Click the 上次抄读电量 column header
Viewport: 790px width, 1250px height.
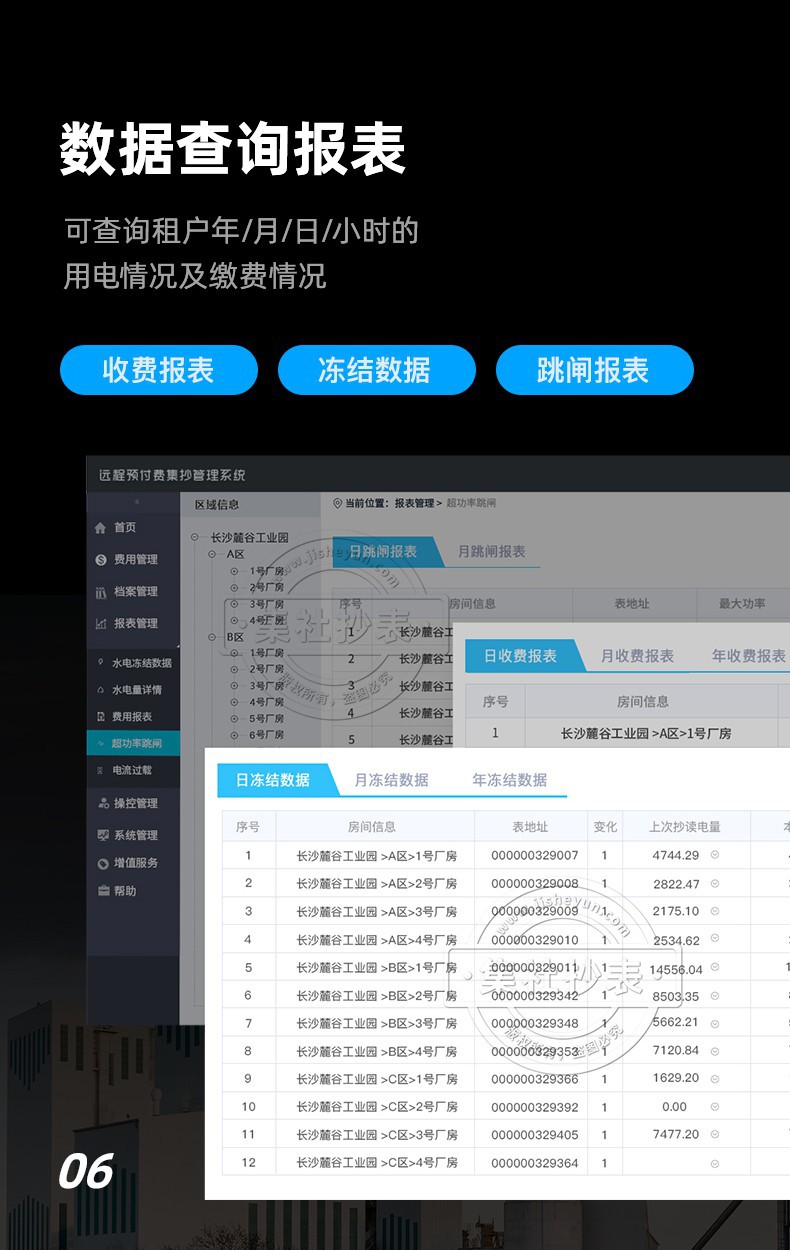(684, 827)
